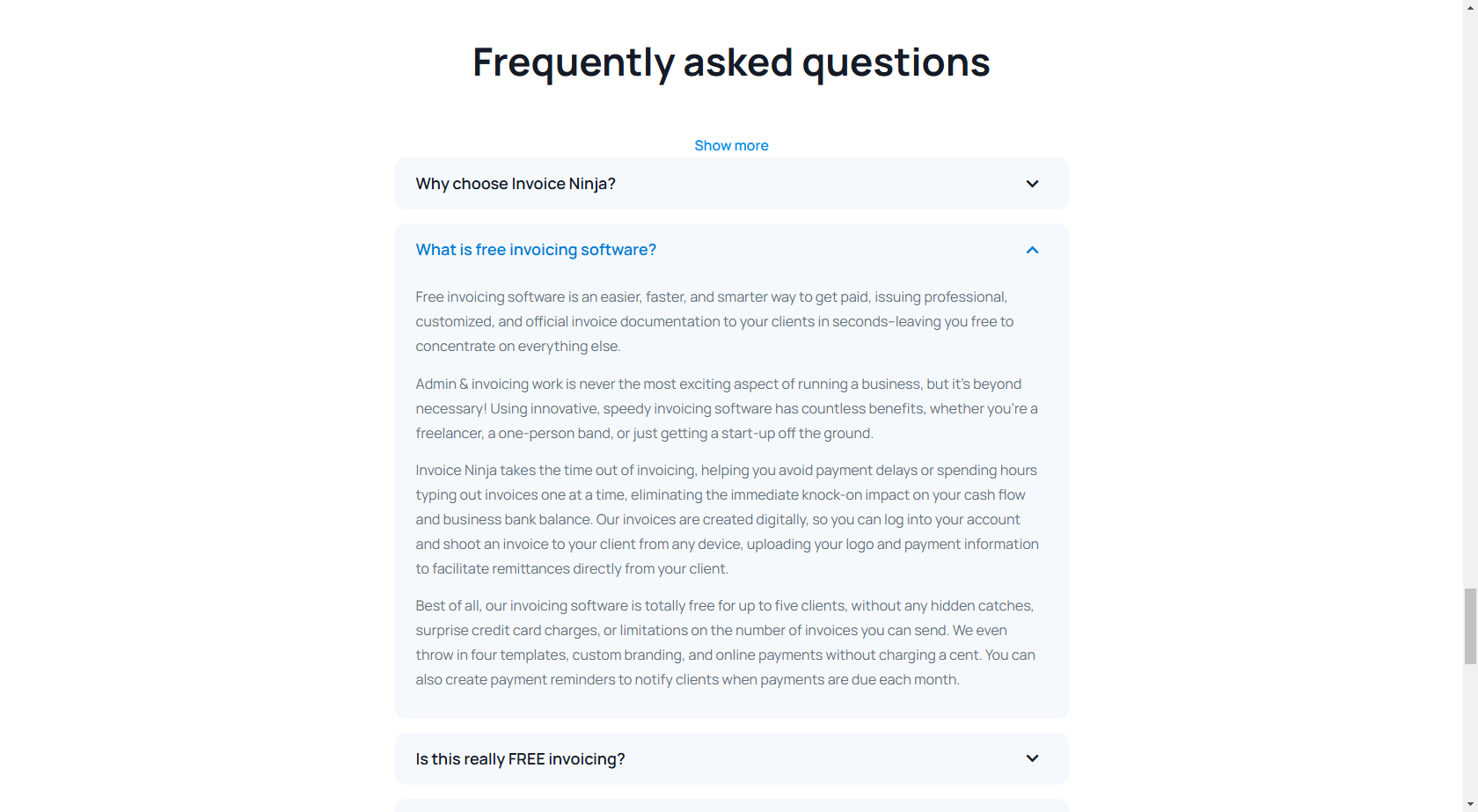Click the paragraph starting 'Invoice Ninja takes the time'
The image size is (1478, 812).
pos(727,519)
